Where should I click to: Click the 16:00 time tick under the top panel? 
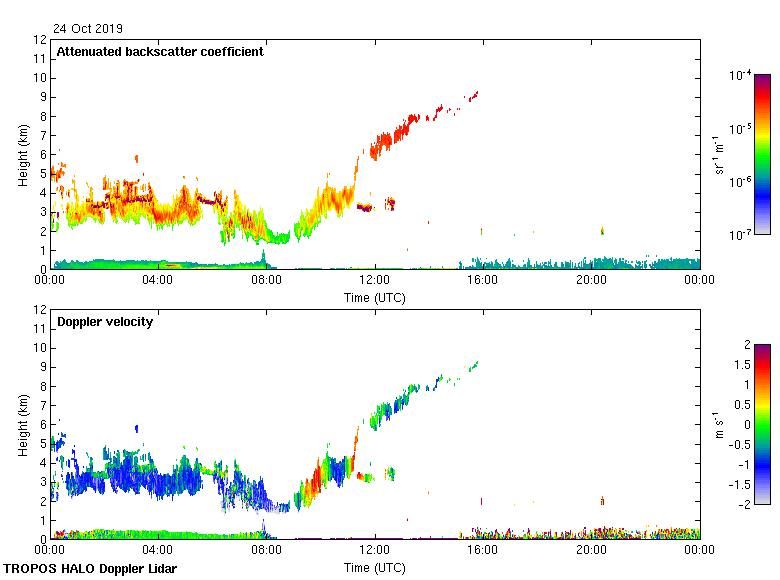(483, 281)
